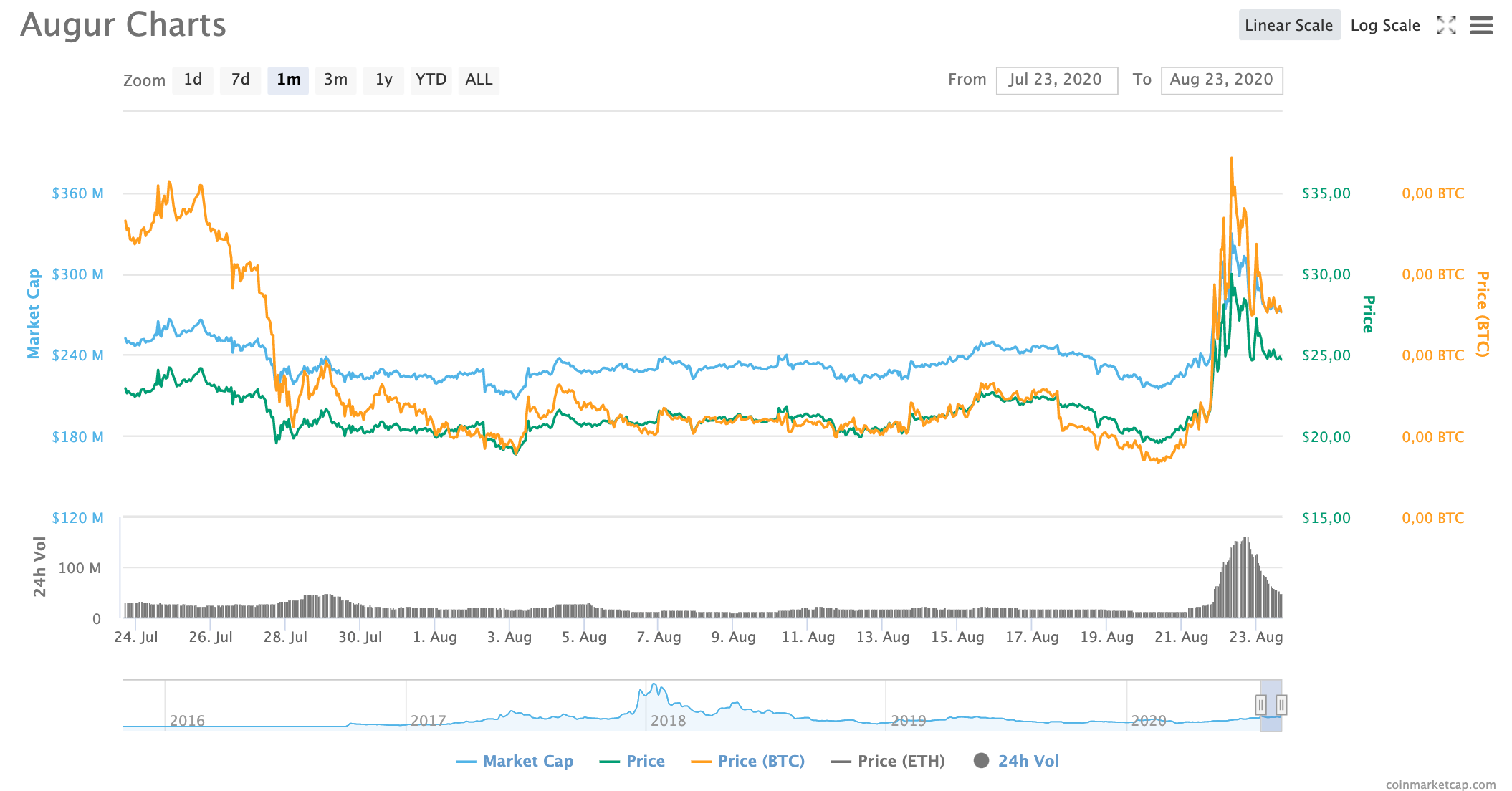Edit the To date field
The width and height of the screenshot is (1512, 791).
coord(1221,80)
